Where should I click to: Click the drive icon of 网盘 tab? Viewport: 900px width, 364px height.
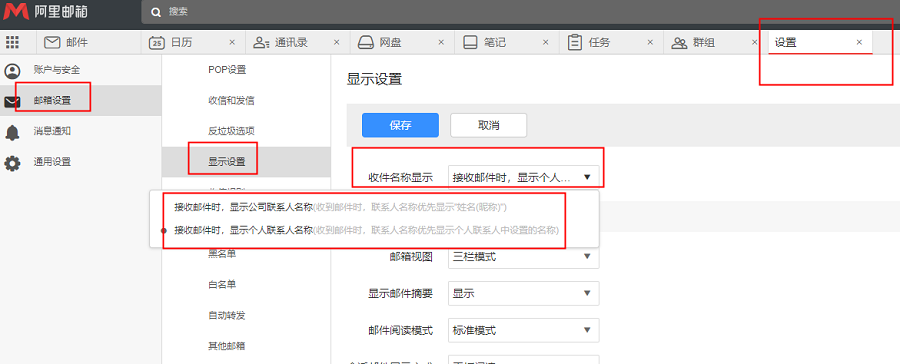[366, 42]
